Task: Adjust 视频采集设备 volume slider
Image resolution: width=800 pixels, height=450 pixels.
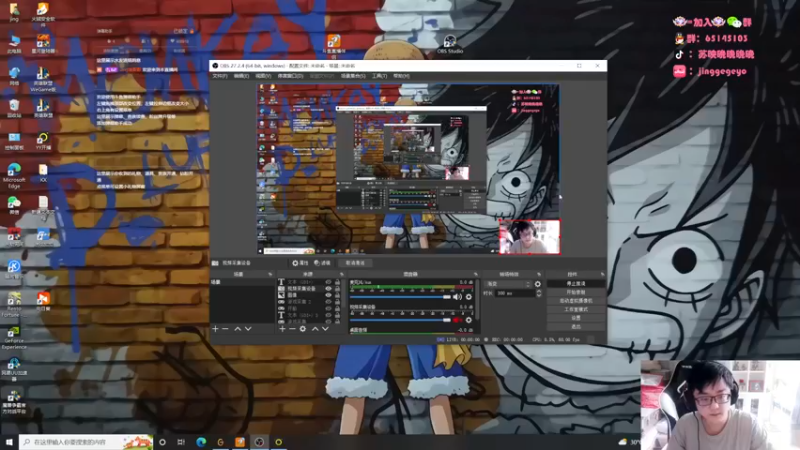Action: pos(401,320)
